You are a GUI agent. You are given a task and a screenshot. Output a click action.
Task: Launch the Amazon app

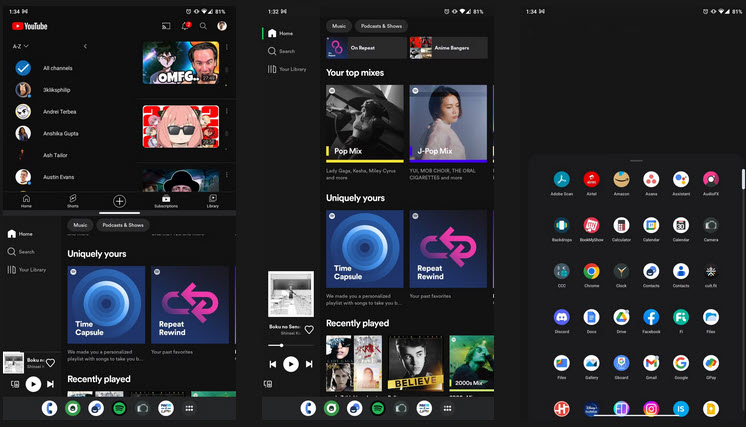[x=621, y=179]
